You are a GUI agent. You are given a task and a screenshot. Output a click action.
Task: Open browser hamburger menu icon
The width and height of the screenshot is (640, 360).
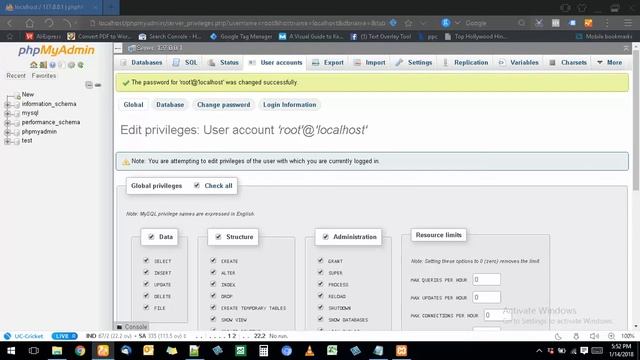[x=628, y=23]
